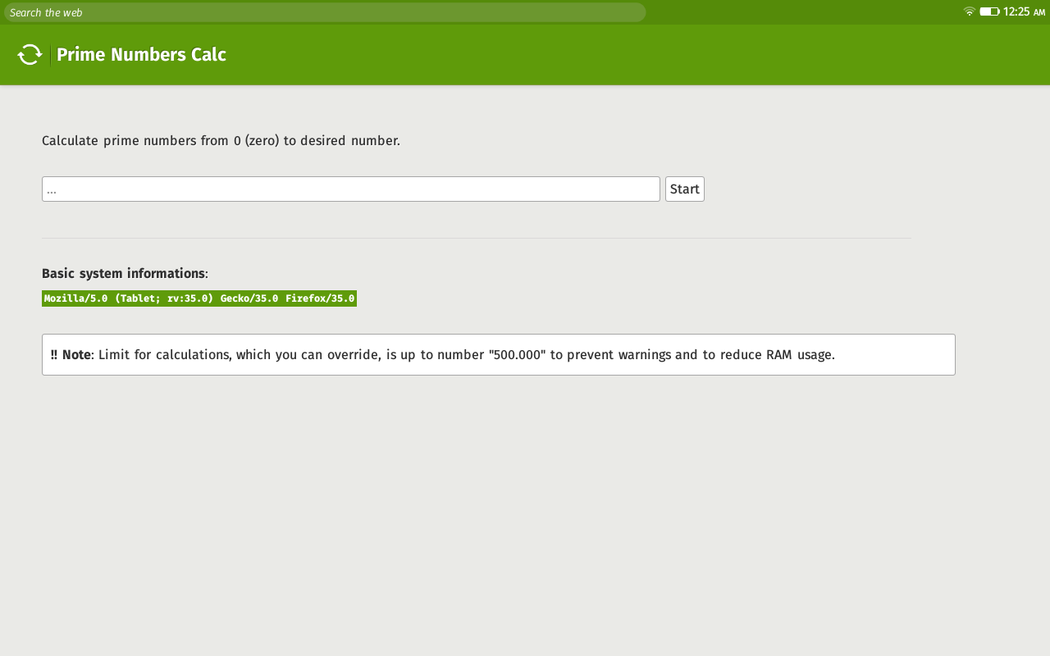
Task: Click the AM indicator next to the clock
Action: 1039,12
